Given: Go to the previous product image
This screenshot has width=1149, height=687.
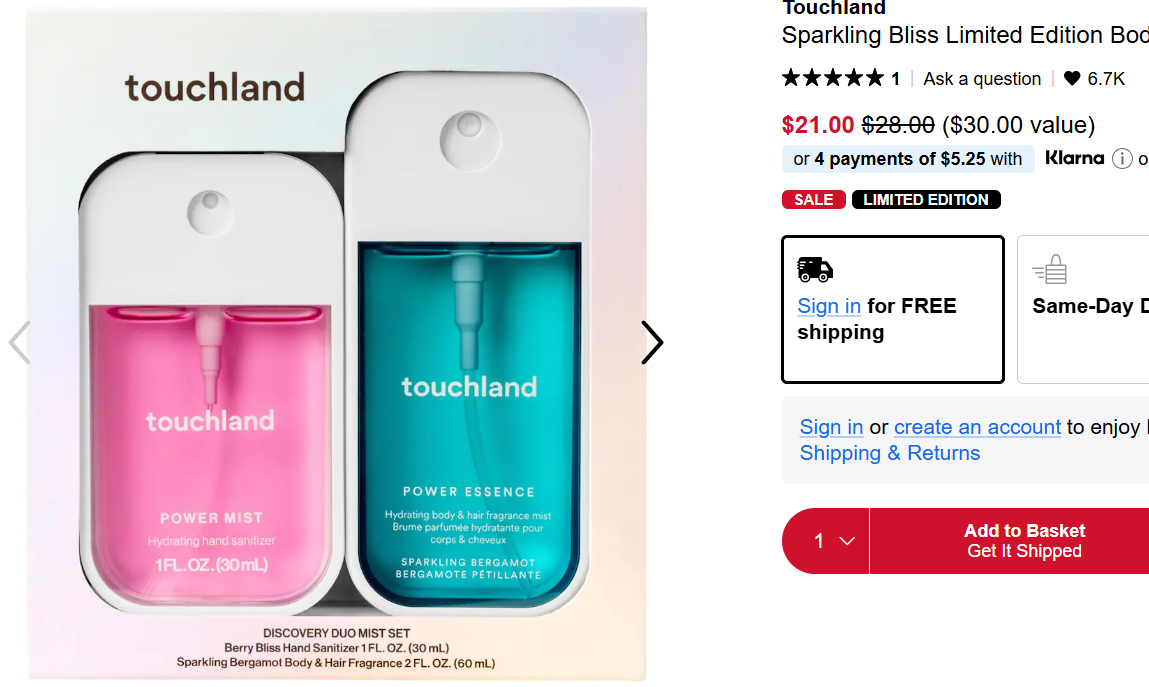Looking at the screenshot, I should pos(20,342).
